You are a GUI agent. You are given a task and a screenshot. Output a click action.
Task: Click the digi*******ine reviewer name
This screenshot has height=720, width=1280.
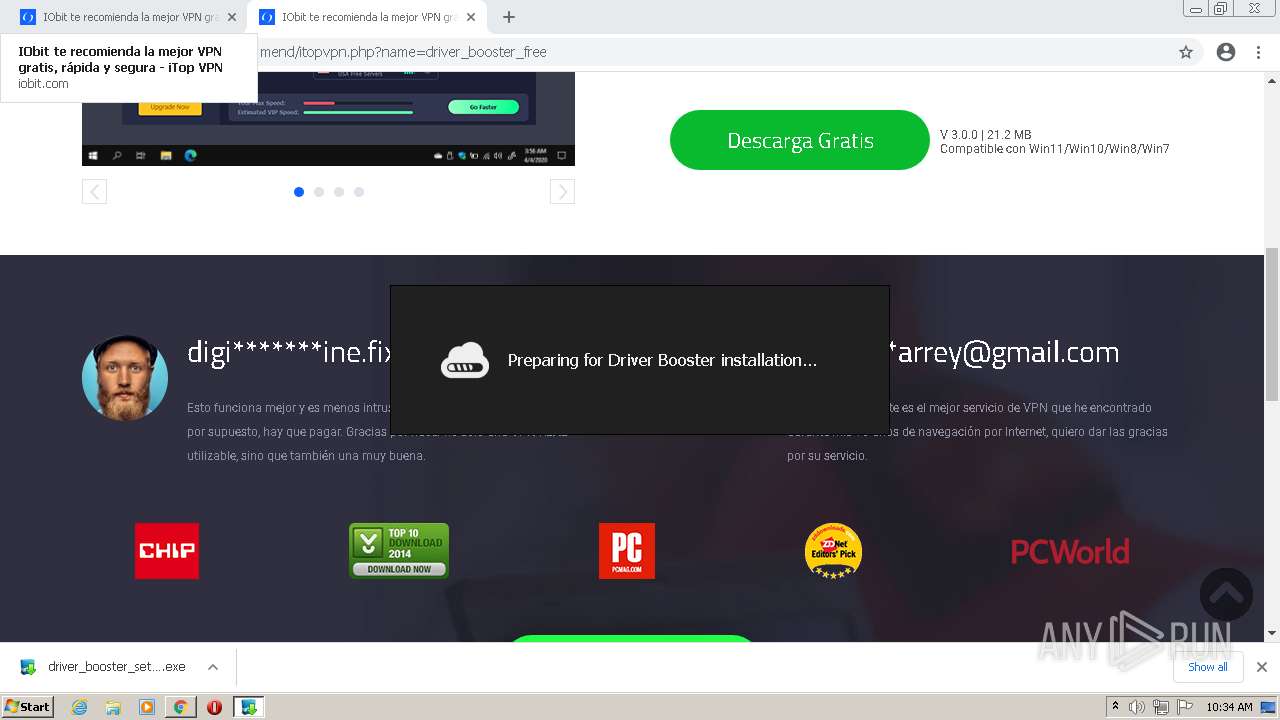[x=288, y=352]
